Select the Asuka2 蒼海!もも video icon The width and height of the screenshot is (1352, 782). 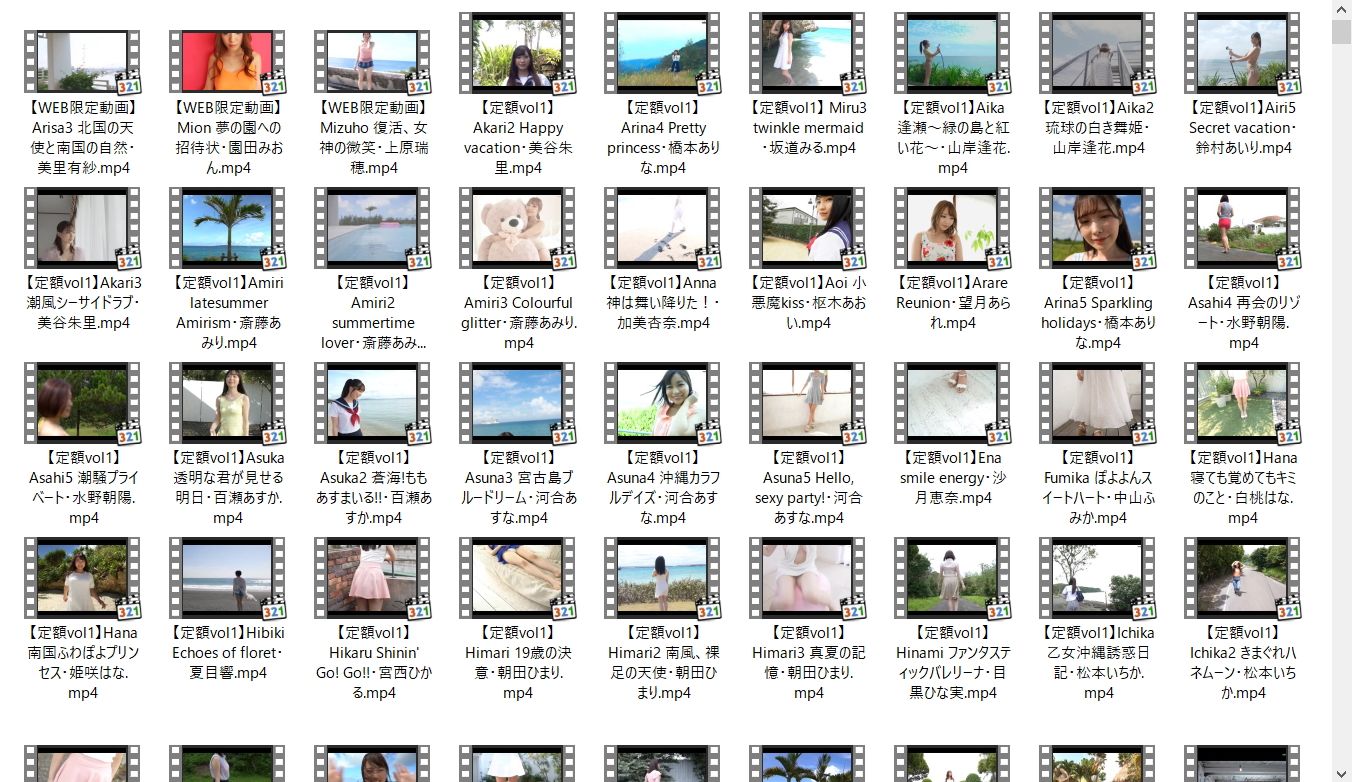372,403
